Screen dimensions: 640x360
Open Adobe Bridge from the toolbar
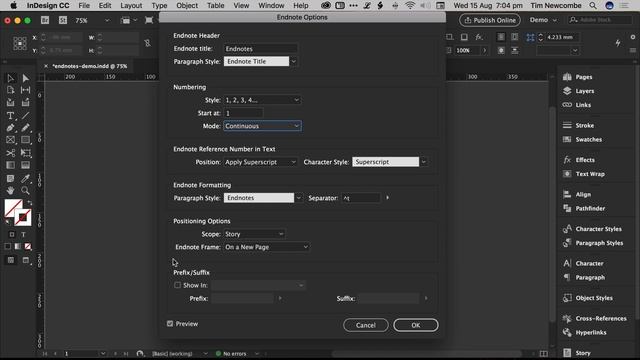coord(45,20)
